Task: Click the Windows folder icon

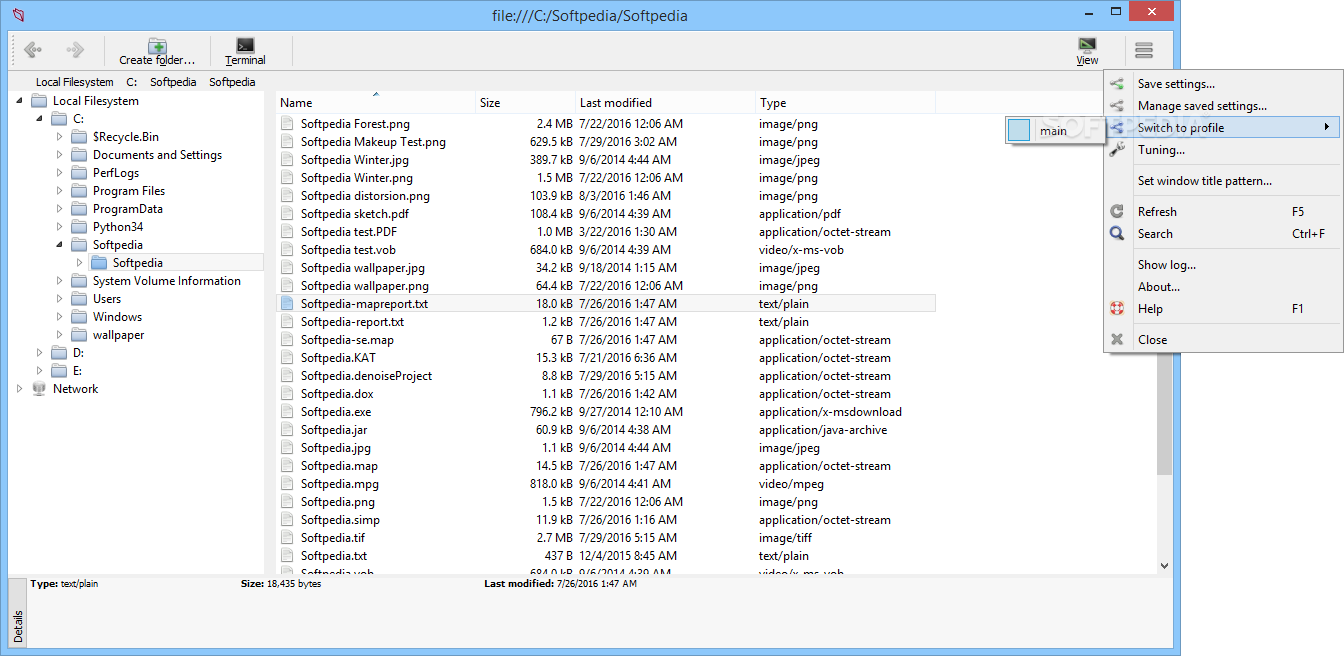Action: point(80,317)
